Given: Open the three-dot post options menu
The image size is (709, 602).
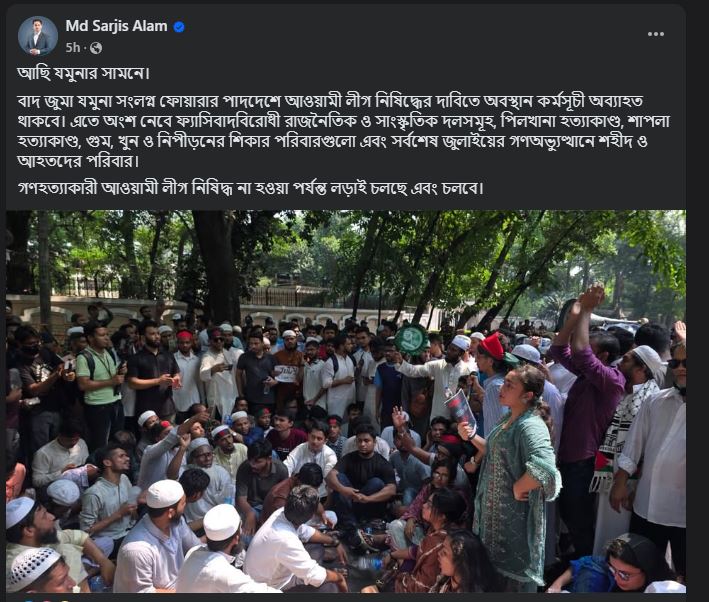Looking at the screenshot, I should tap(655, 34).
